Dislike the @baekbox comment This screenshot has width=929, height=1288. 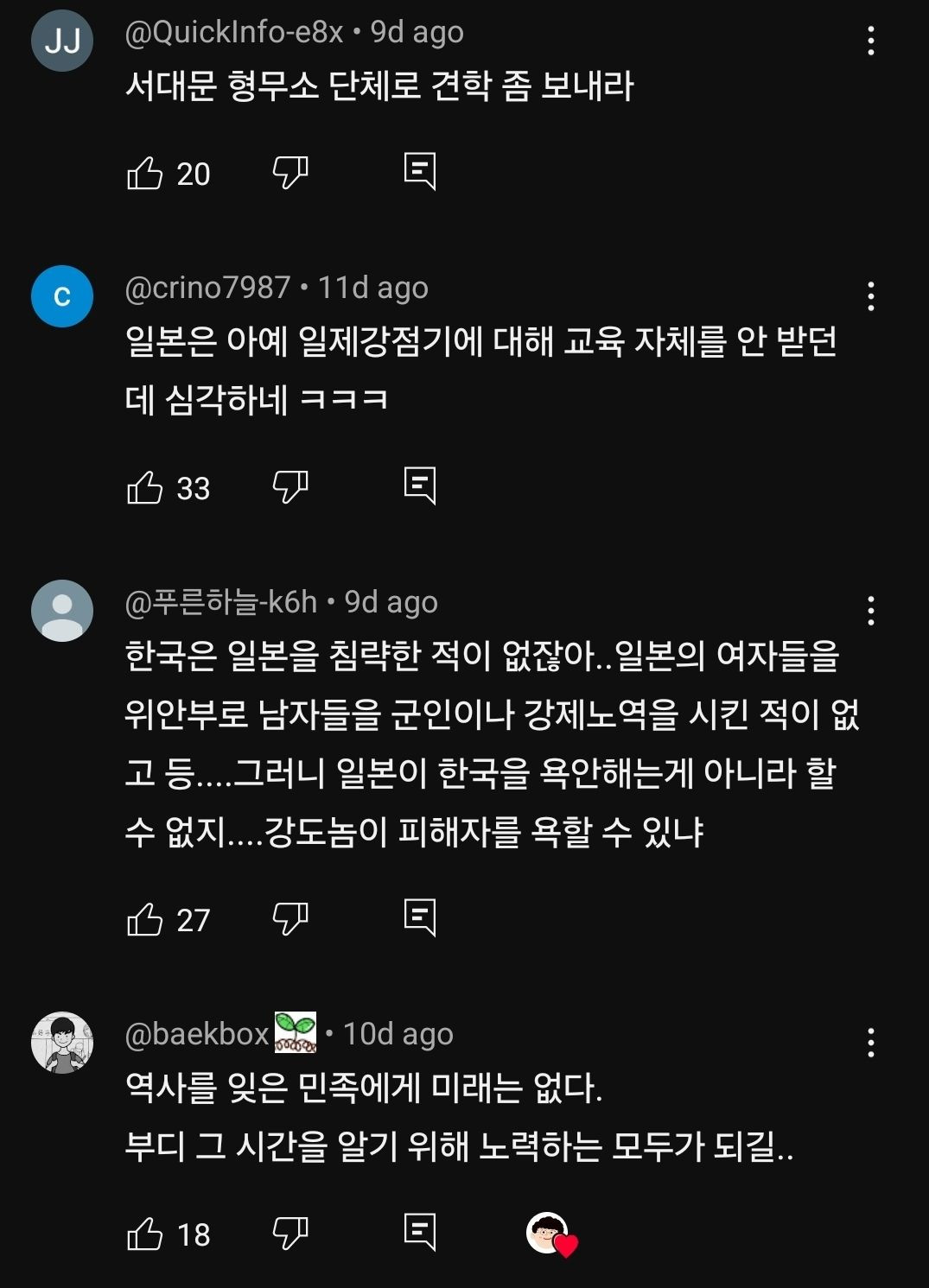pyautogui.click(x=290, y=1234)
